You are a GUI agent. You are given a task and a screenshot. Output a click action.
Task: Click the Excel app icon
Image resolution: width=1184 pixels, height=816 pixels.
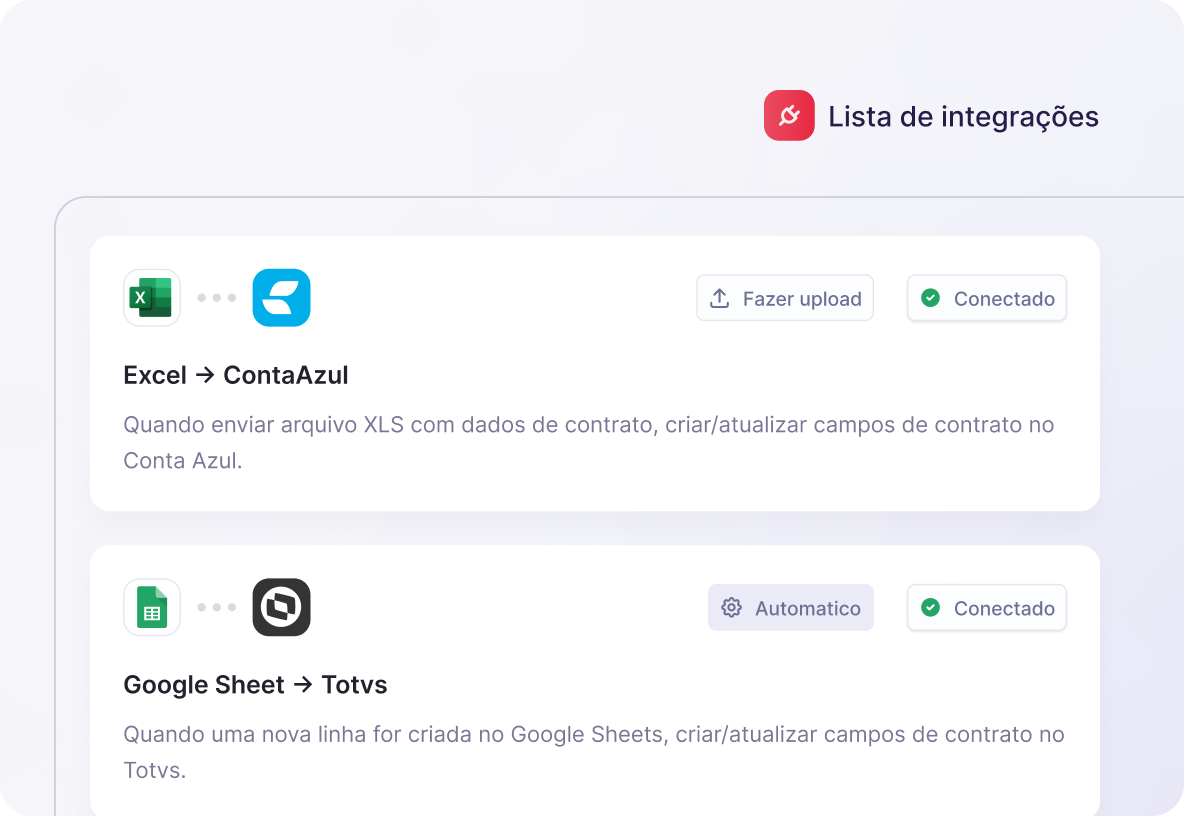152,297
